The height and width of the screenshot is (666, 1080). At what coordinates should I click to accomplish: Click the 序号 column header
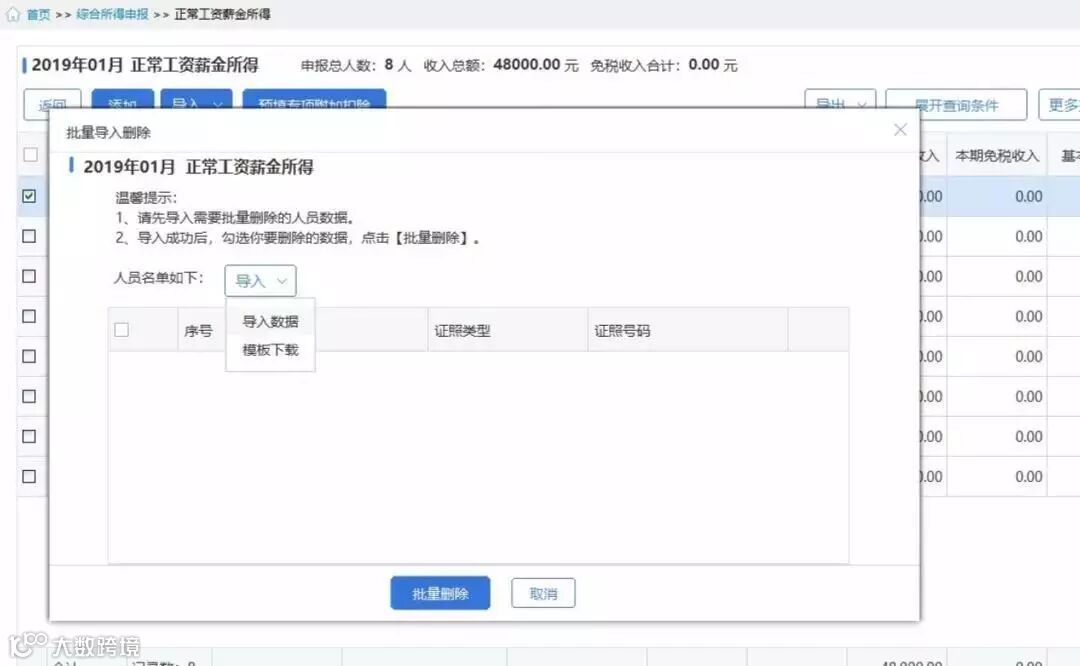point(198,331)
